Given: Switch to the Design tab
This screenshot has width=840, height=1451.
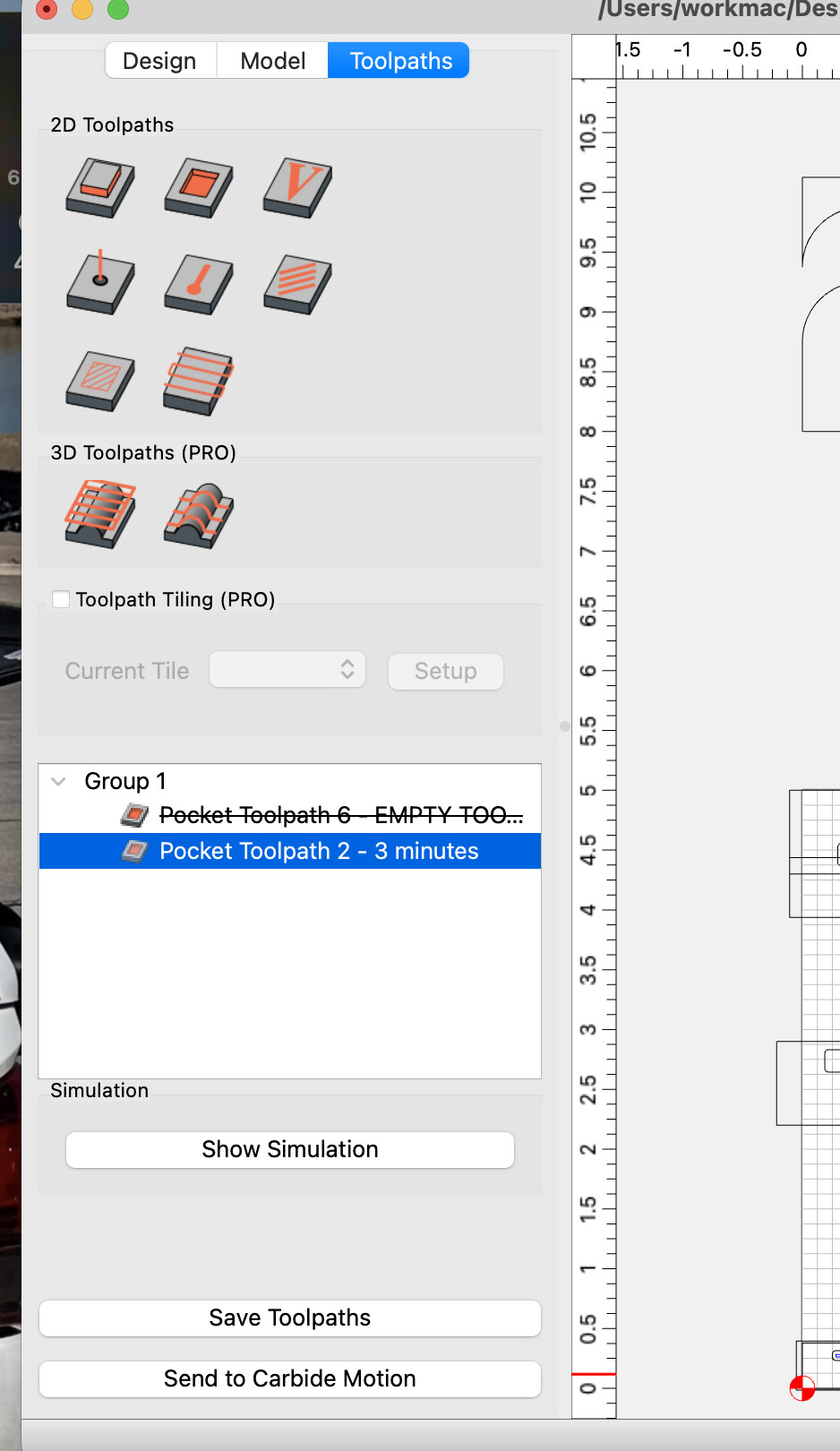Looking at the screenshot, I should pyautogui.click(x=159, y=61).
